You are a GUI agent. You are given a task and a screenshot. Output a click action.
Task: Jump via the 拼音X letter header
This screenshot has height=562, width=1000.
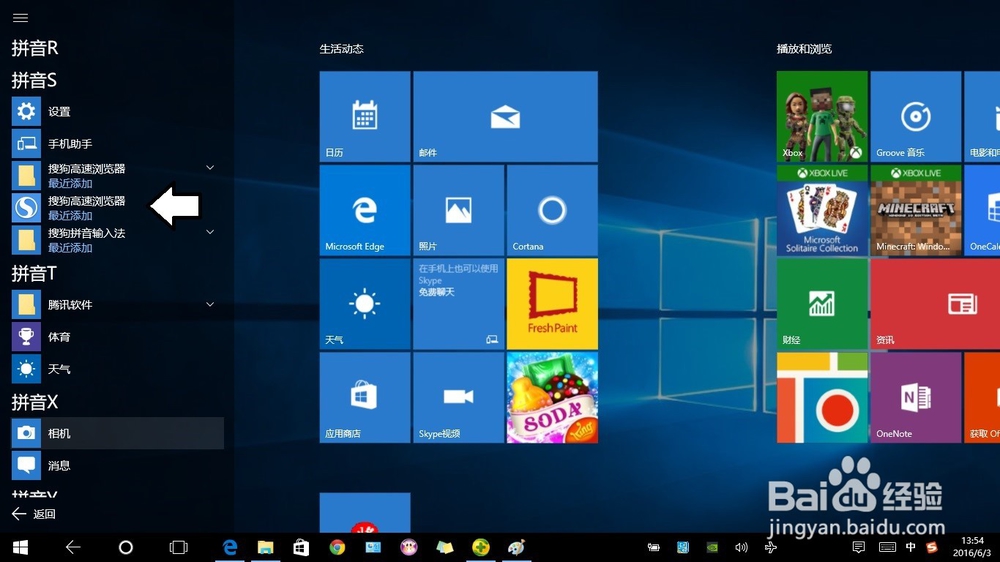click(35, 403)
